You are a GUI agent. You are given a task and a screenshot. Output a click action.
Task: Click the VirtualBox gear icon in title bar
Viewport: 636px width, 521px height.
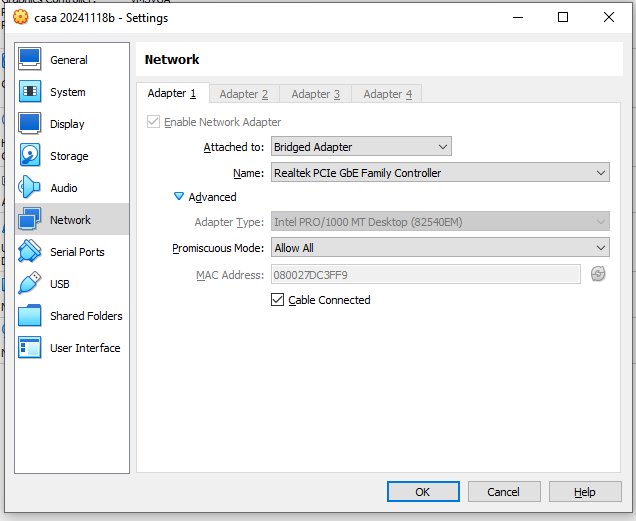coord(21,17)
